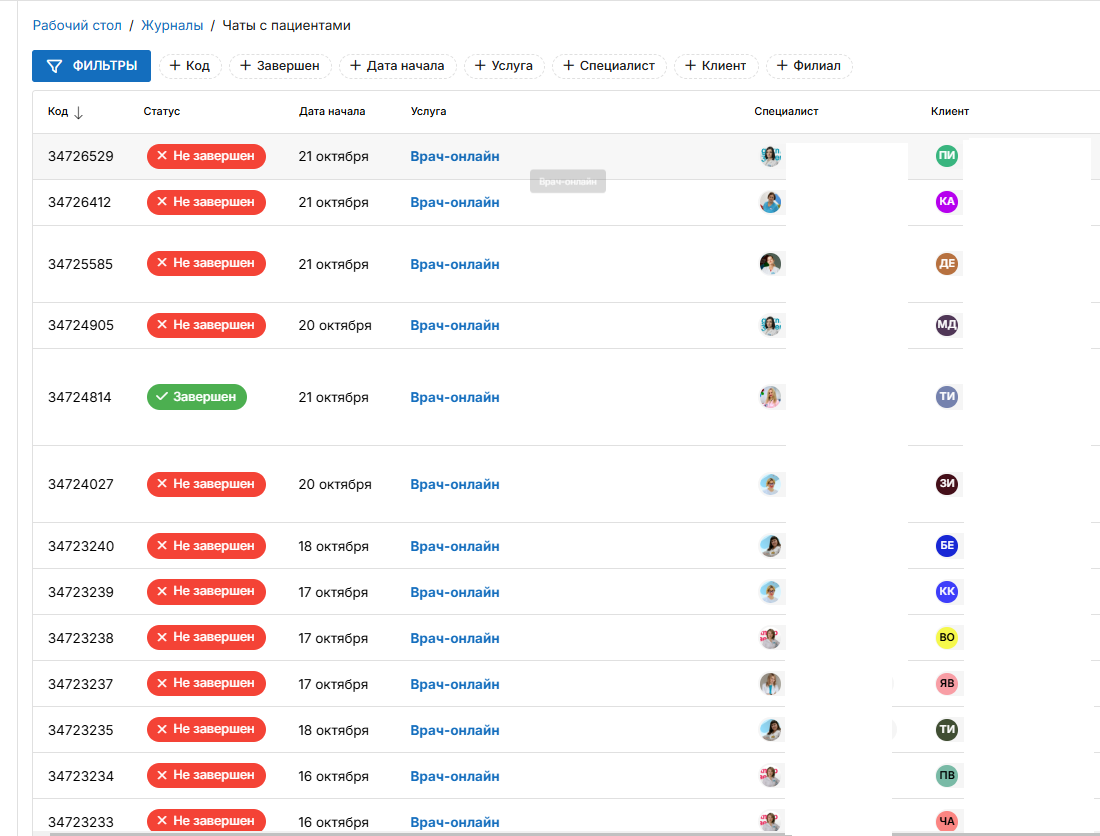Viewport: 1100px width, 836px height.
Task: Add the Завершен filter chip
Action: pyautogui.click(x=279, y=66)
